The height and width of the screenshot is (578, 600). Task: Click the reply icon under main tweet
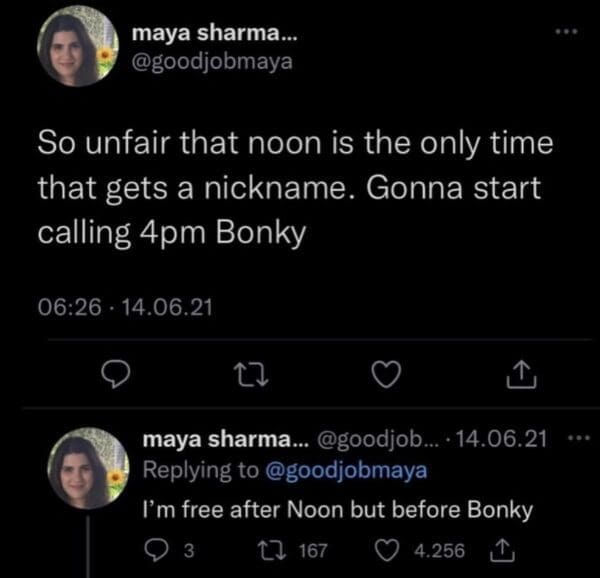pos(117,374)
